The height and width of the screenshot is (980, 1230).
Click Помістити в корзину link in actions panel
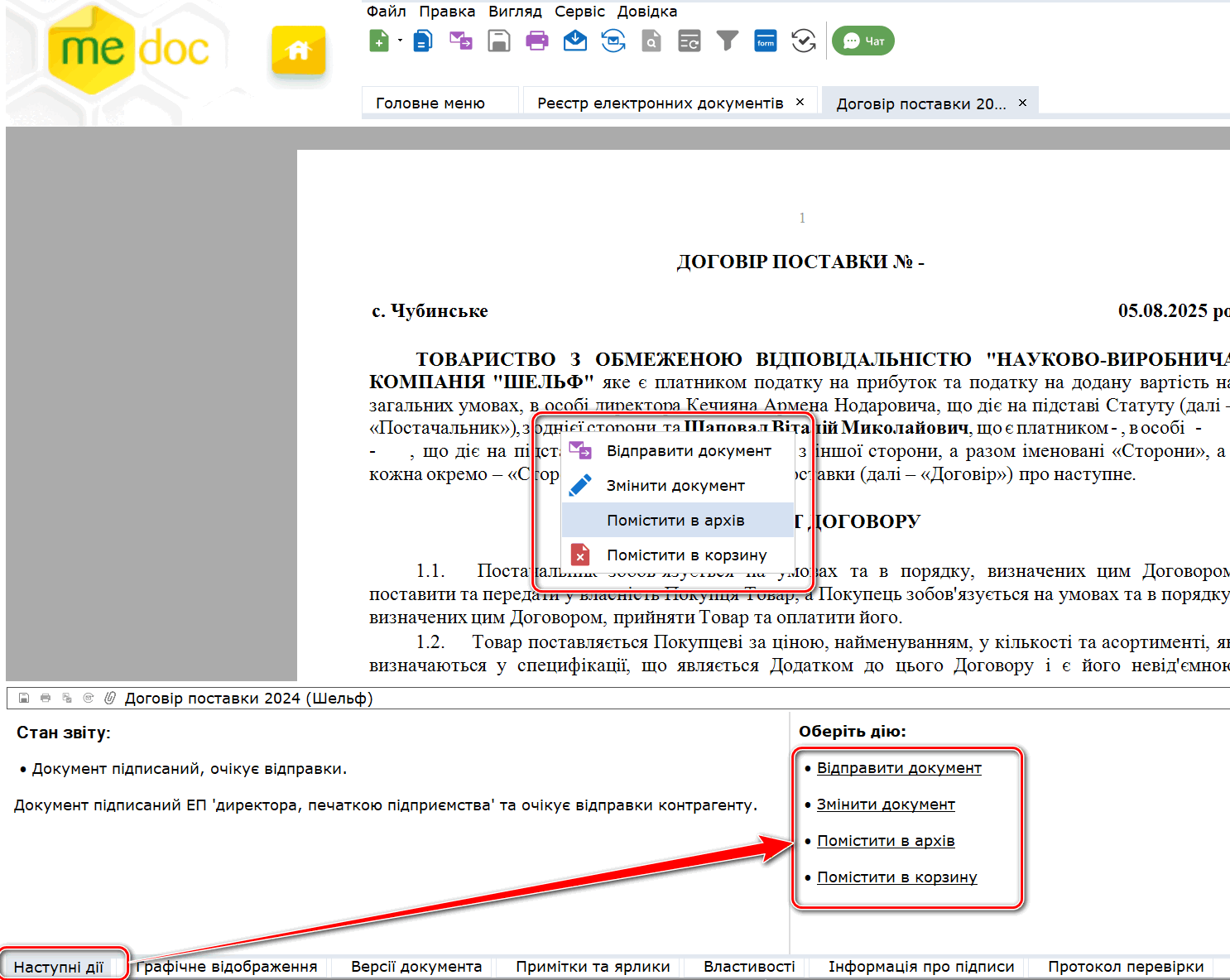pos(896,877)
